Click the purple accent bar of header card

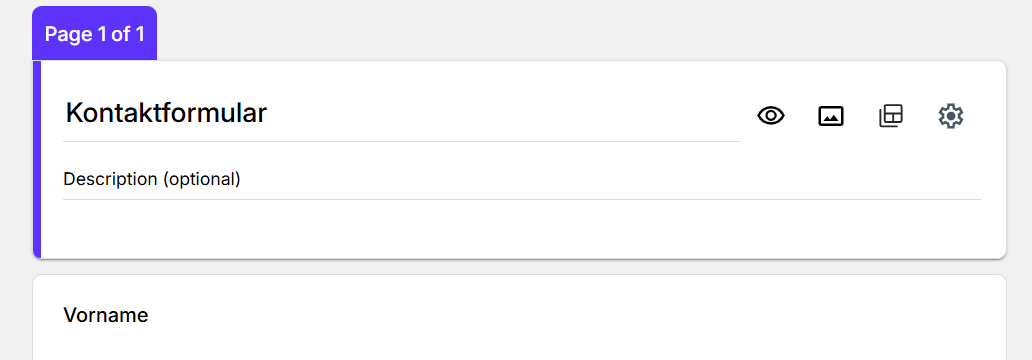tap(37, 159)
